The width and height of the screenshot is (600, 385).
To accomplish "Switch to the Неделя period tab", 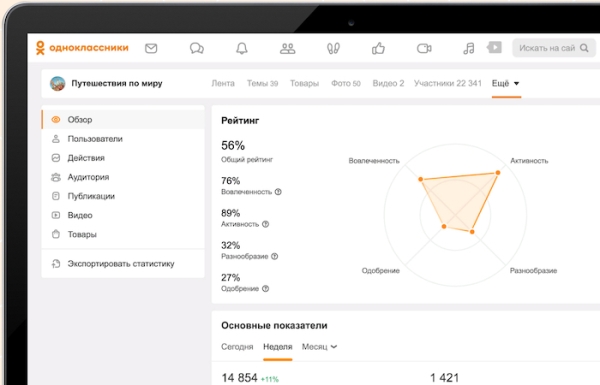I will tap(278, 347).
